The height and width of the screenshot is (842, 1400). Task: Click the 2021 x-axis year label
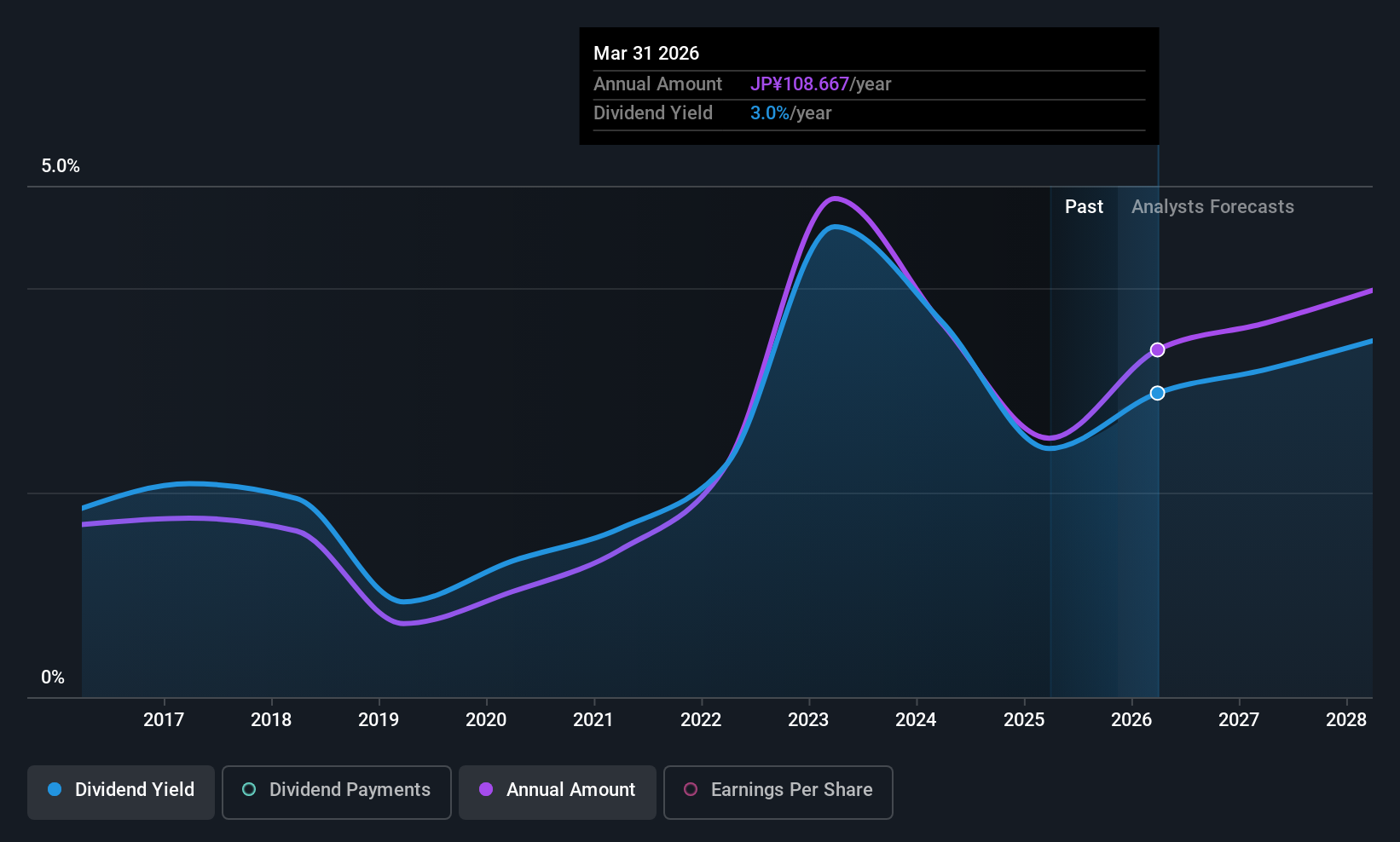pyautogui.click(x=593, y=720)
